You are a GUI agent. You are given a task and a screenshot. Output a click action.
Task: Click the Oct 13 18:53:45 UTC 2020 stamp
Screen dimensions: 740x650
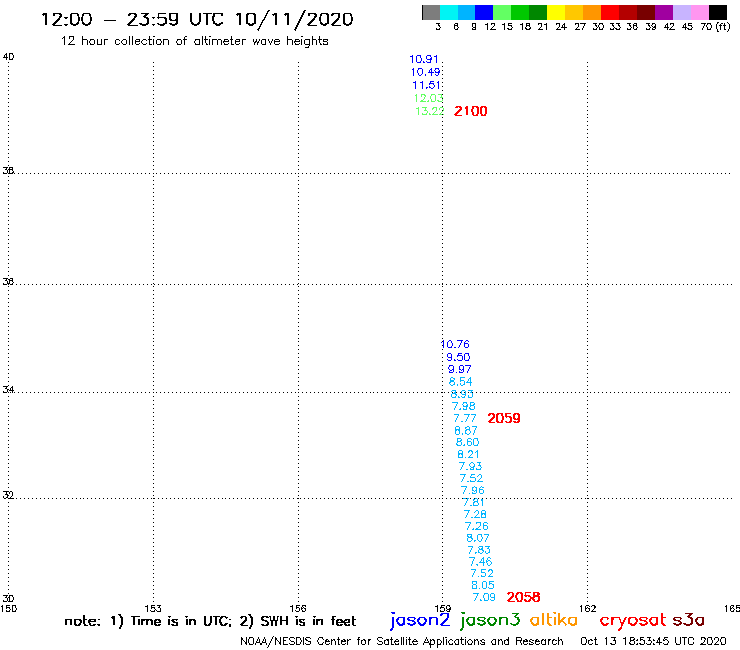point(653,642)
